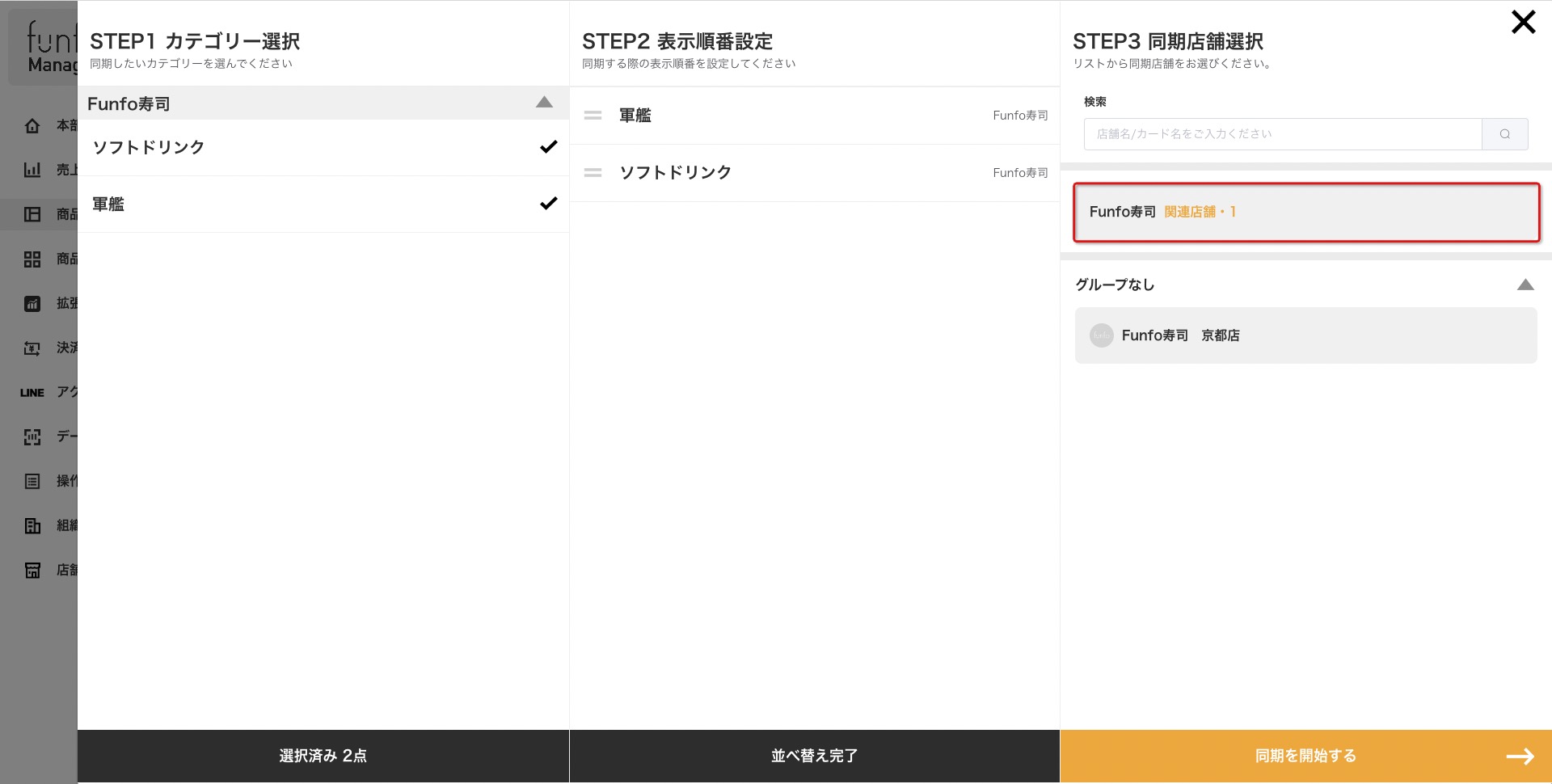
Task: Click 軍艦 in STEP1 category list
Action: tap(108, 204)
